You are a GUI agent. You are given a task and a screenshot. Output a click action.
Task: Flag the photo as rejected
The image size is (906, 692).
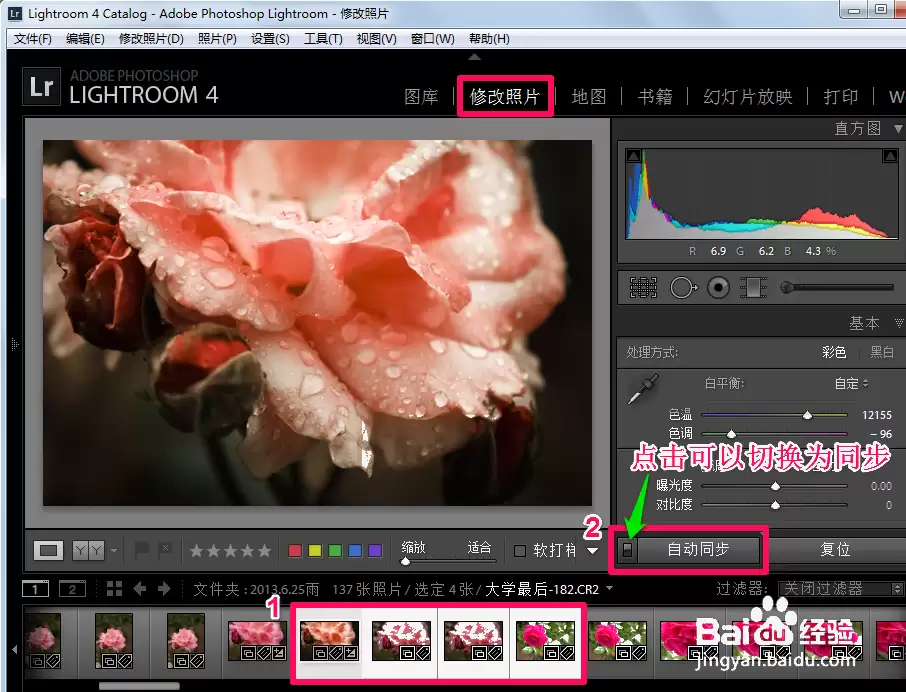165,549
